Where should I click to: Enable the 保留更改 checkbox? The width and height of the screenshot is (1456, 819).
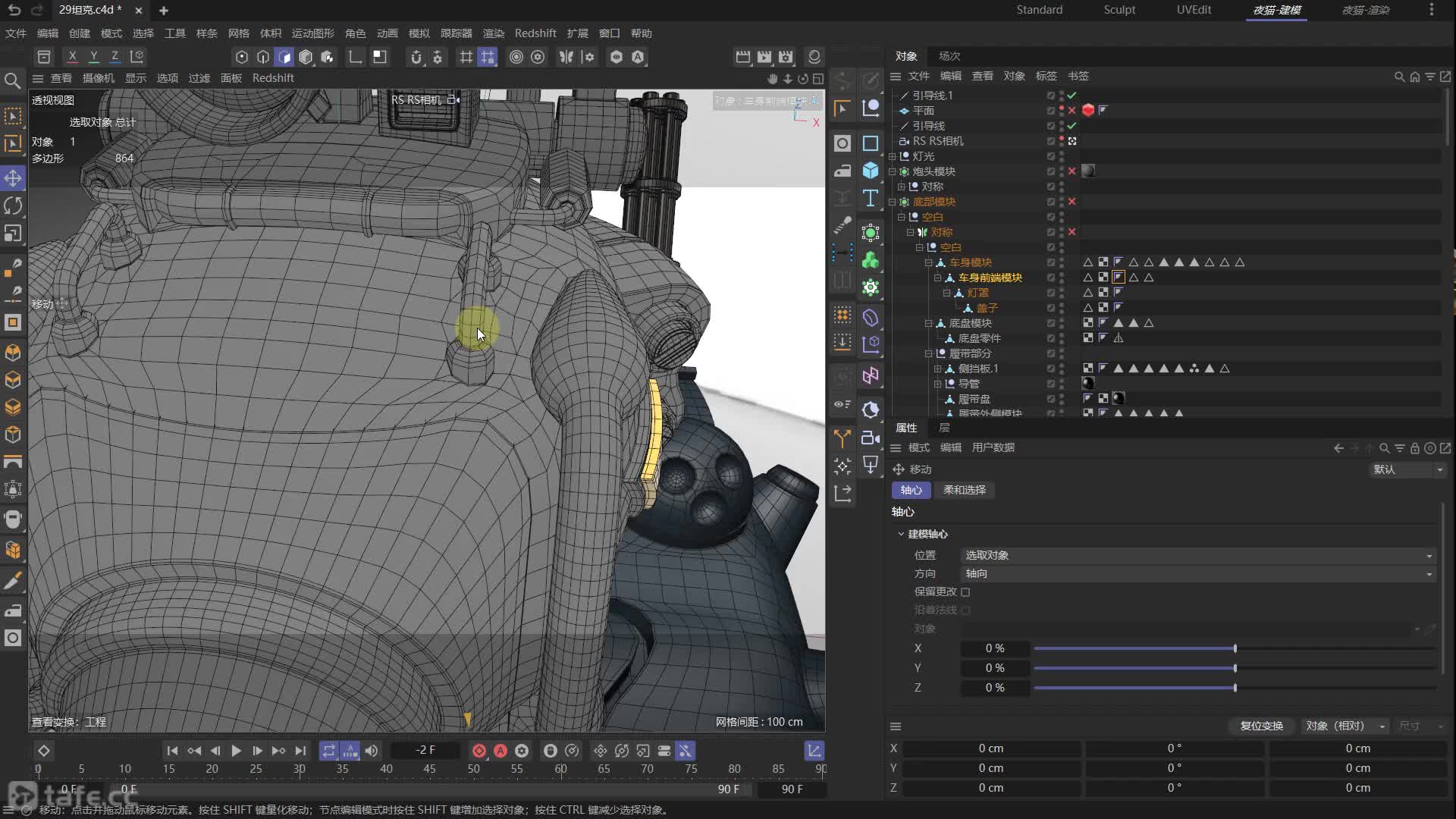coord(965,592)
